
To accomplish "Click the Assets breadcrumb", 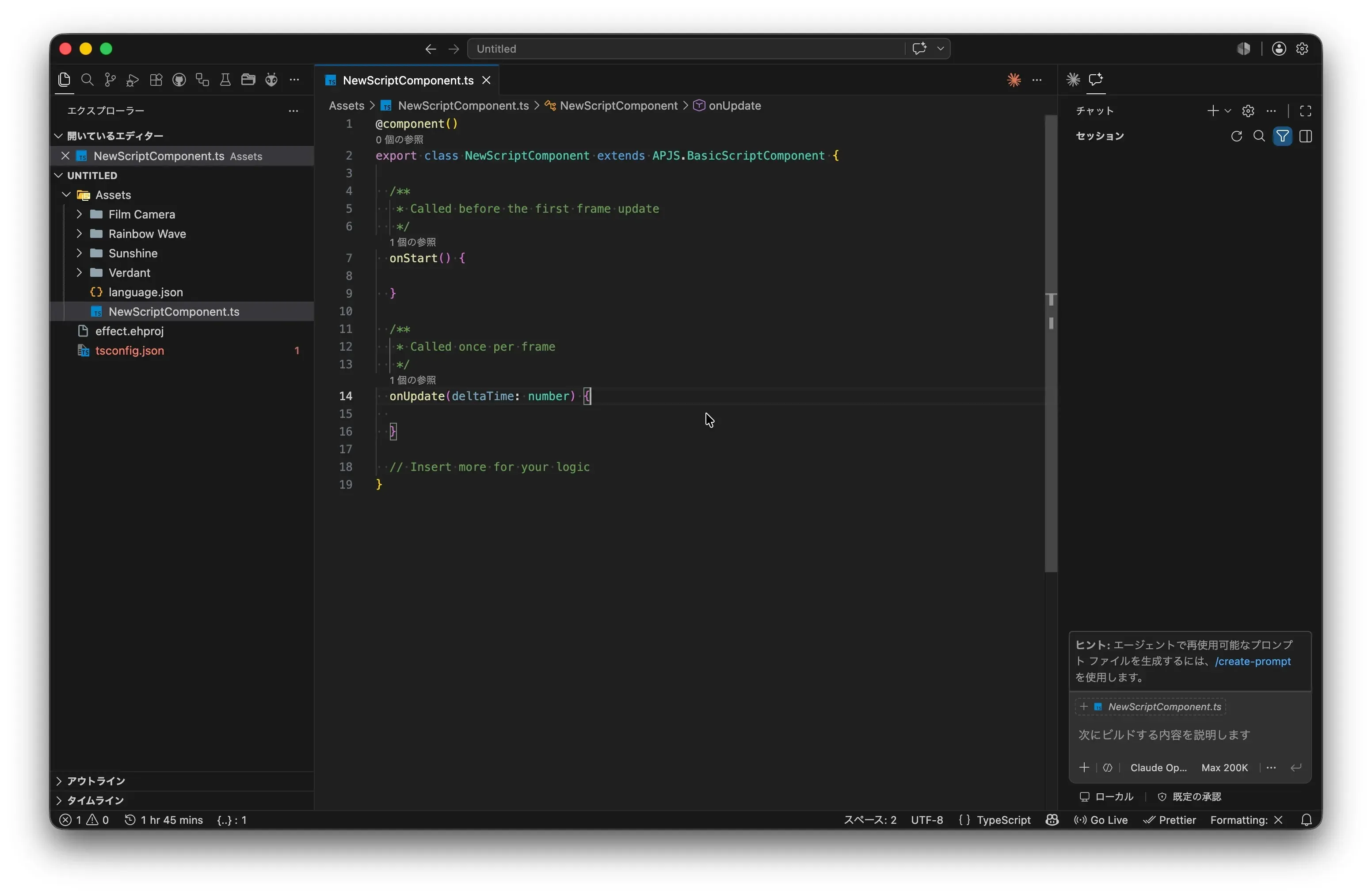I will tap(347, 106).
